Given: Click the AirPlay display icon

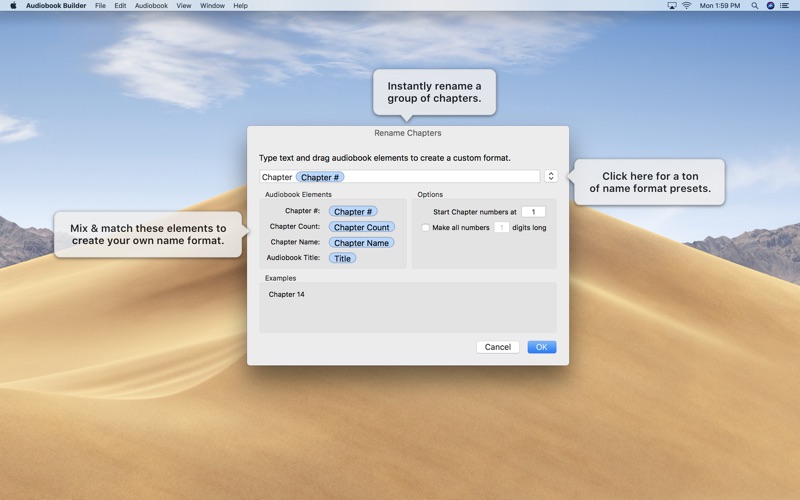Looking at the screenshot, I should pyautogui.click(x=672, y=6).
